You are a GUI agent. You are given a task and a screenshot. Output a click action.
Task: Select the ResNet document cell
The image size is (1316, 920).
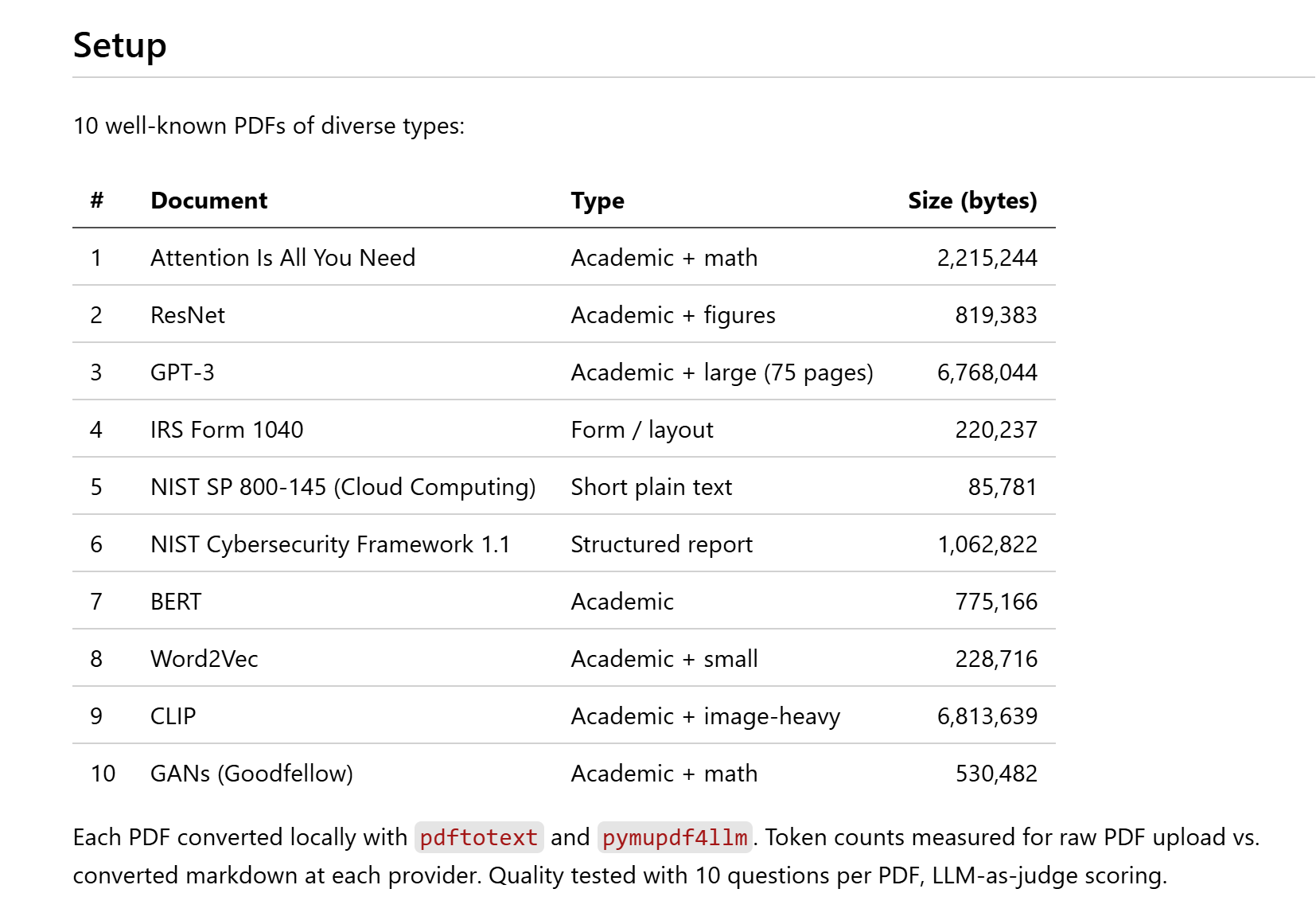point(187,315)
